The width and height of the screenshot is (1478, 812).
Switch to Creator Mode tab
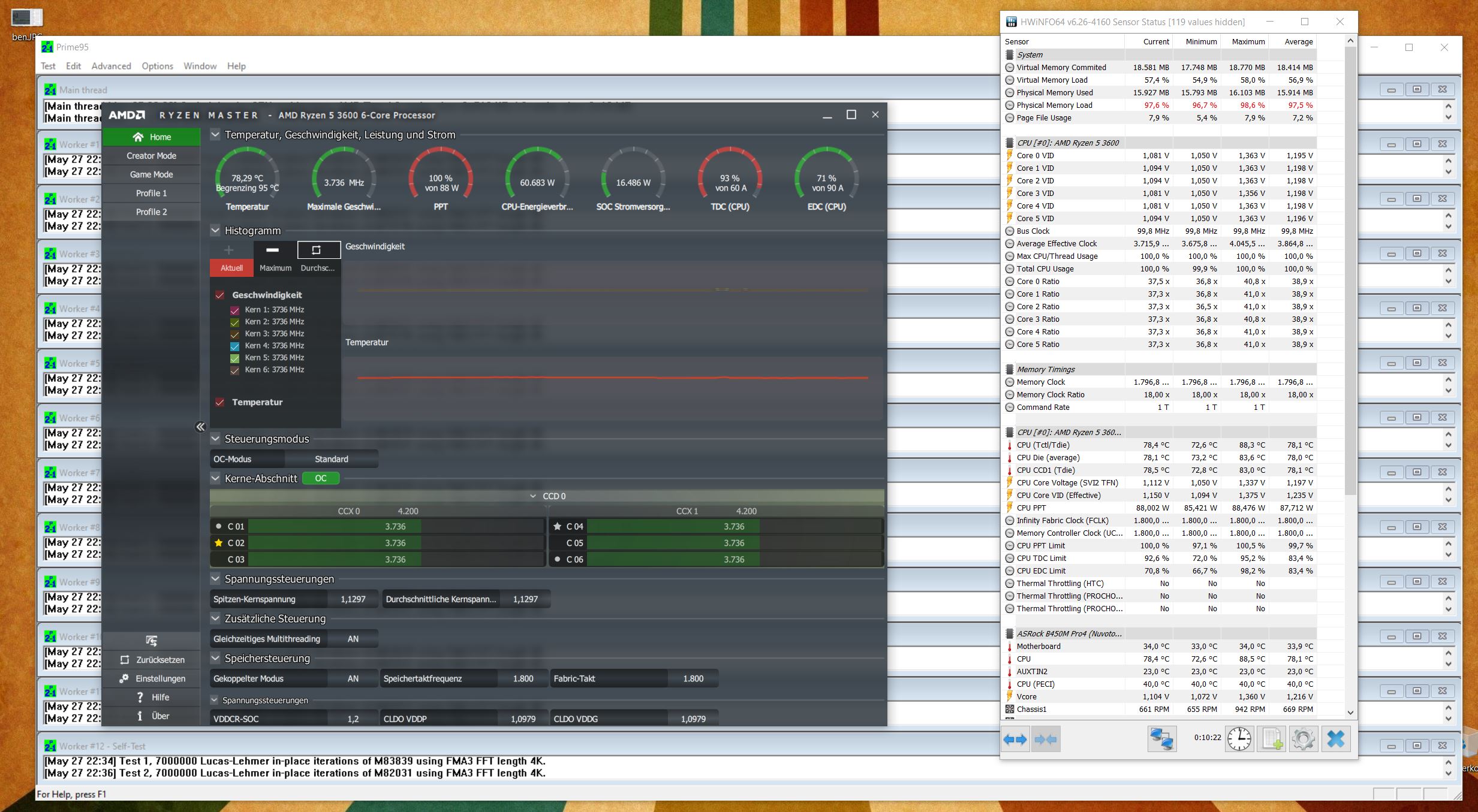click(x=151, y=156)
